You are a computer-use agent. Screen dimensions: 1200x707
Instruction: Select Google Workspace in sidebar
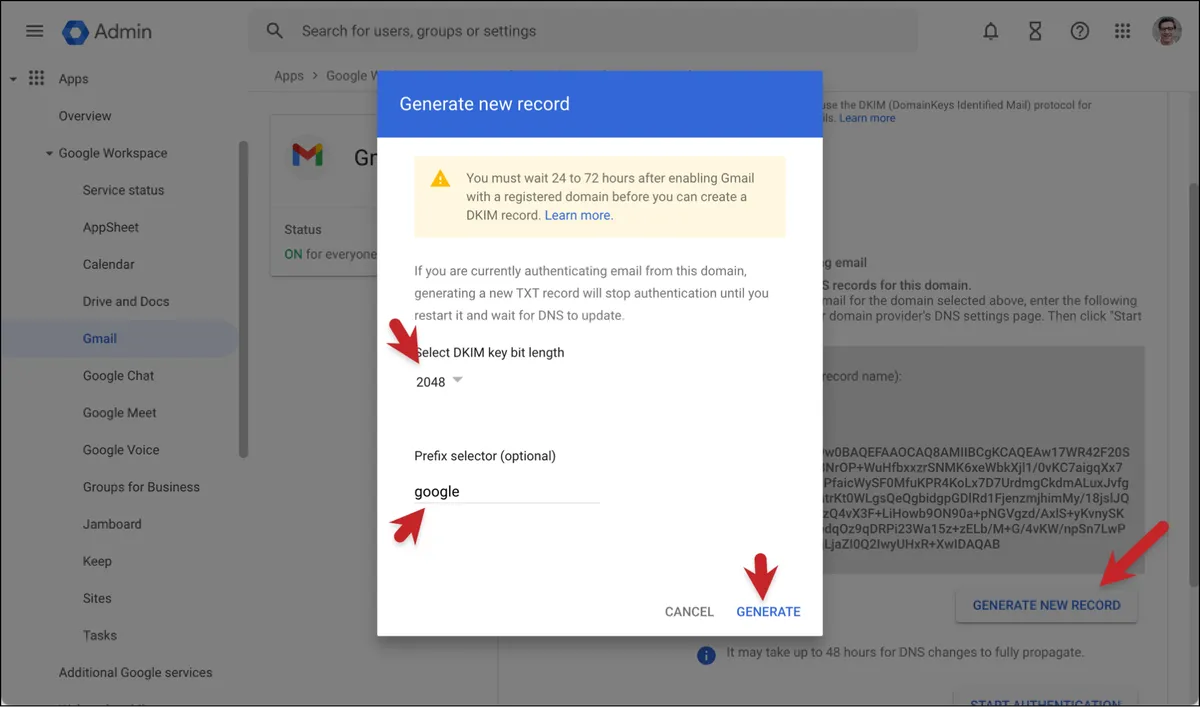pos(113,153)
